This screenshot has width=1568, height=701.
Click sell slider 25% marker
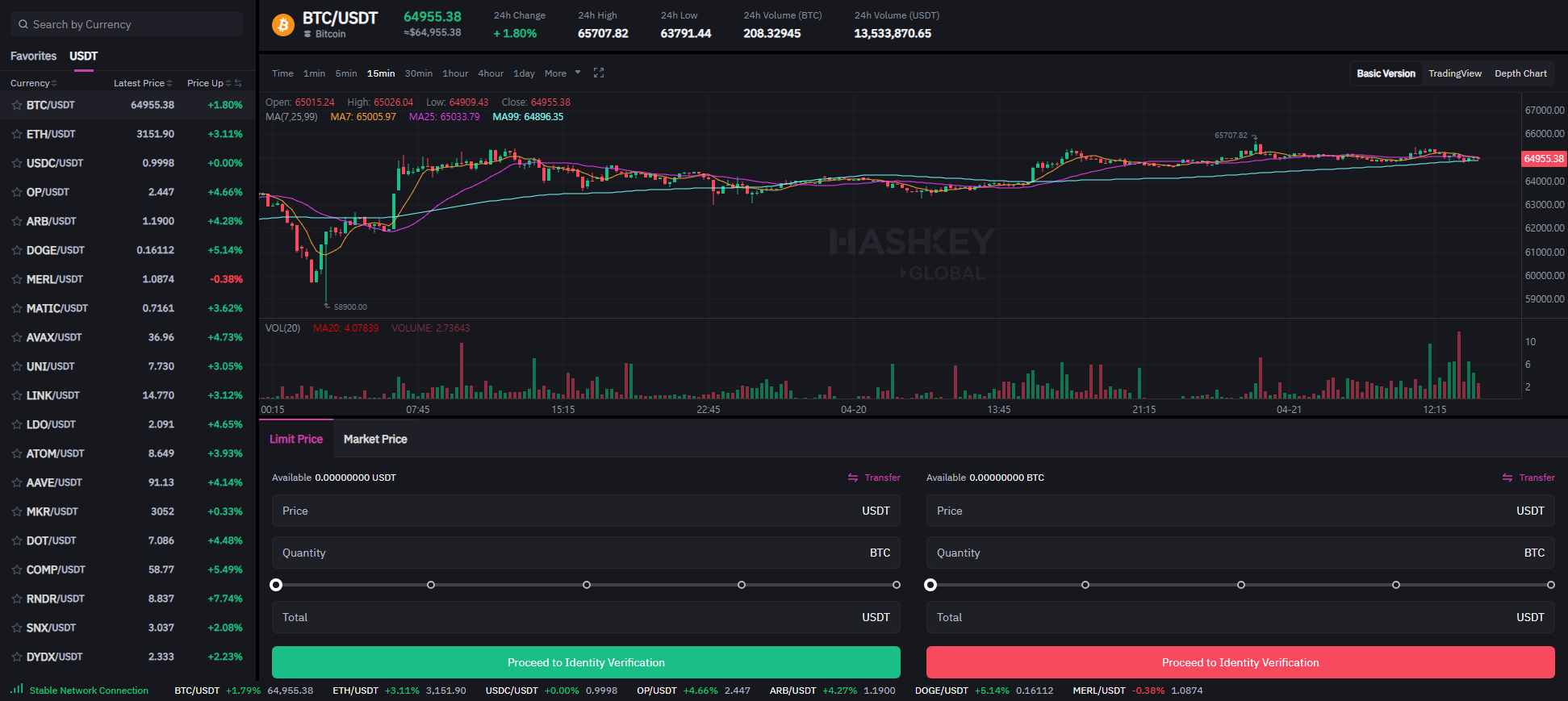(x=1085, y=585)
